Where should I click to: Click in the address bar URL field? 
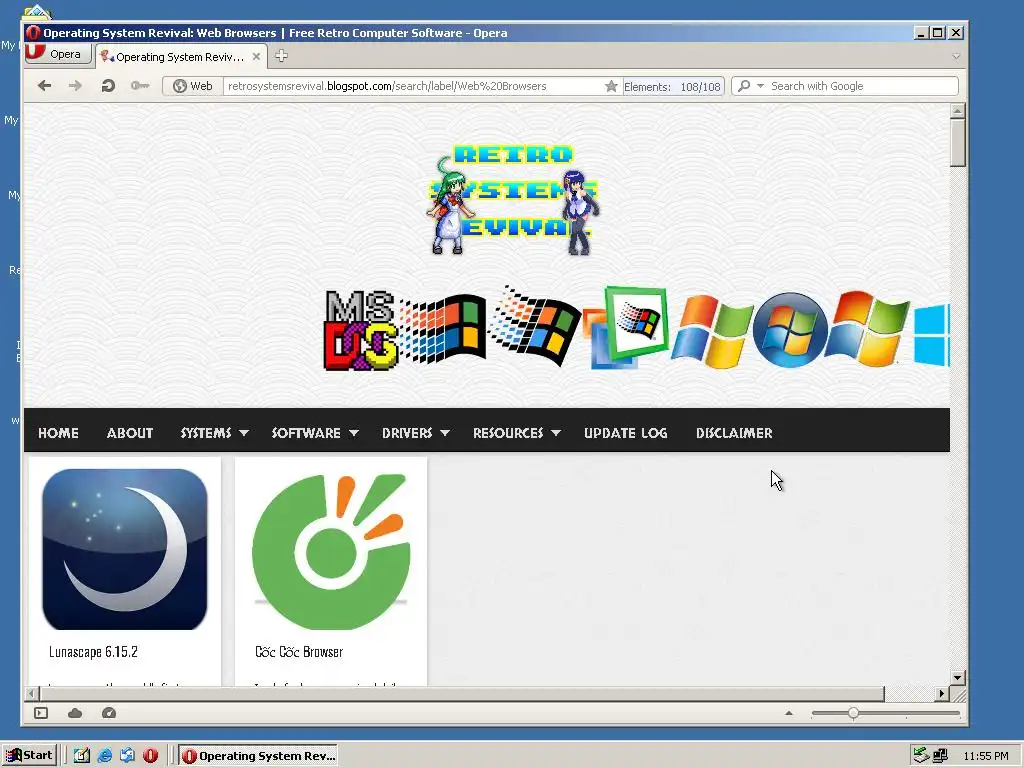413,86
